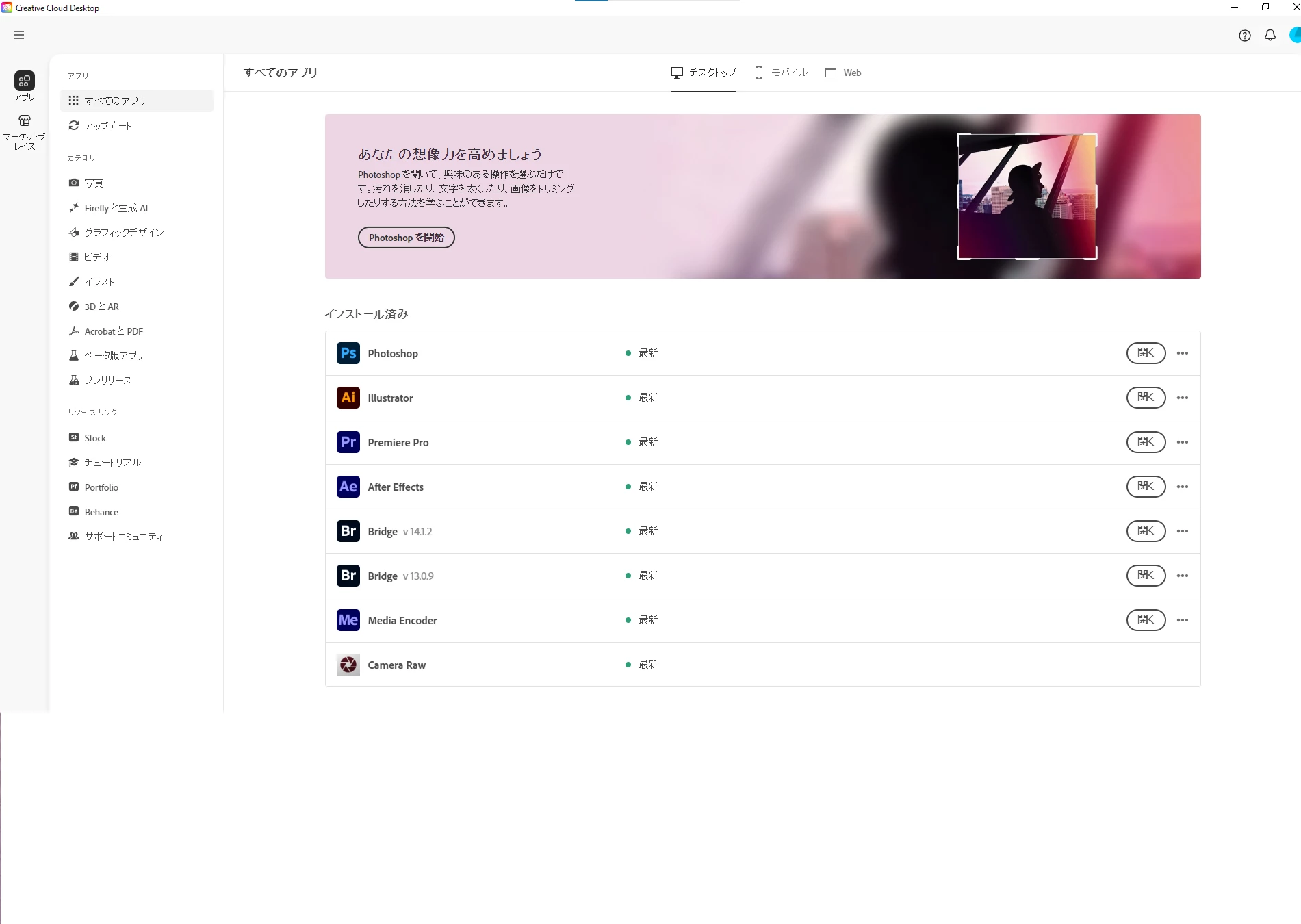Open more options for Bridge v 14.1.2
The width and height of the screenshot is (1301, 924).
click(x=1183, y=531)
